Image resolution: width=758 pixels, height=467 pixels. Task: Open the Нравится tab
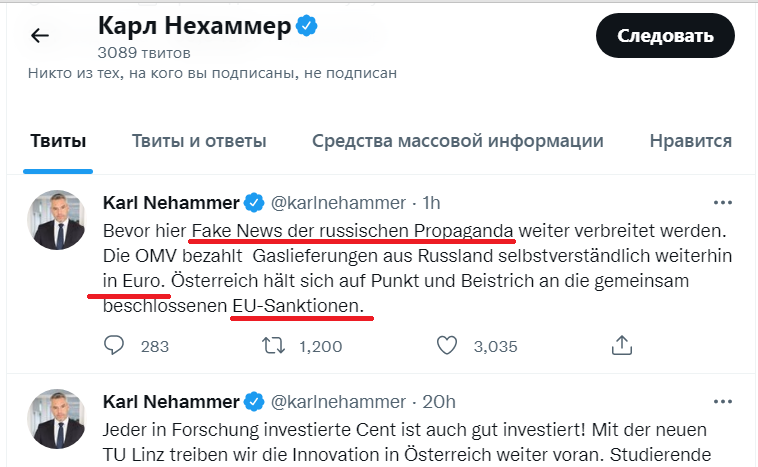pos(691,141)
